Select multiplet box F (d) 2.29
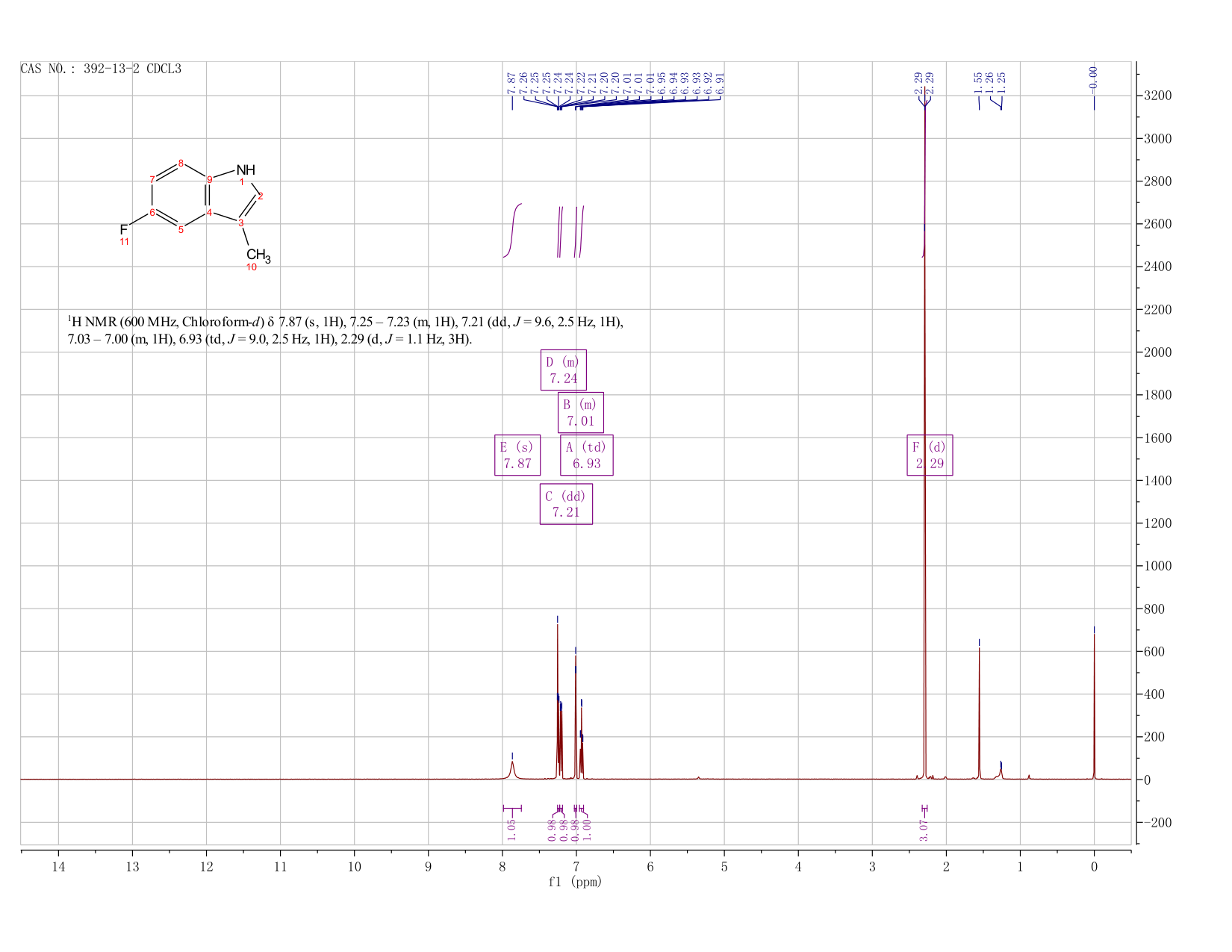 (x=930, y=455)
